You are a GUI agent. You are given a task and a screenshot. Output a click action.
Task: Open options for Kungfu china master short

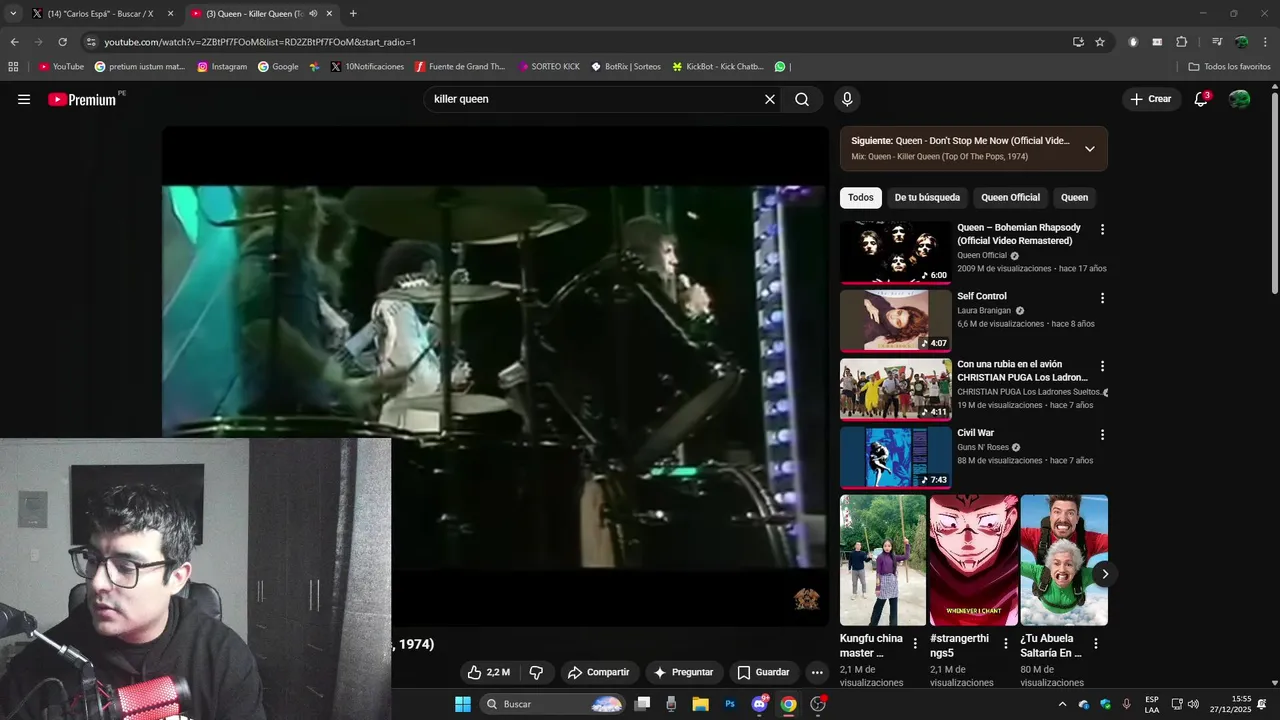tap(915, 644)
